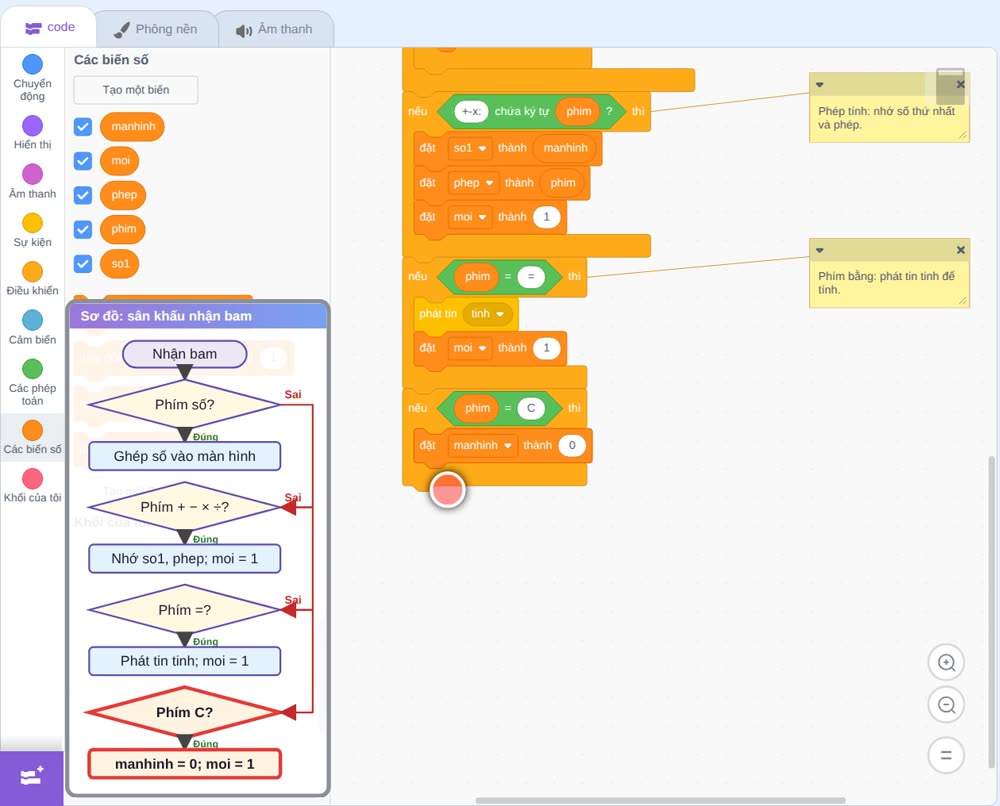The width and height of the screenshot is (1000, 806).
Task: Open the phep dropdown in the đặt block
Action: click(x=473, y=182)
